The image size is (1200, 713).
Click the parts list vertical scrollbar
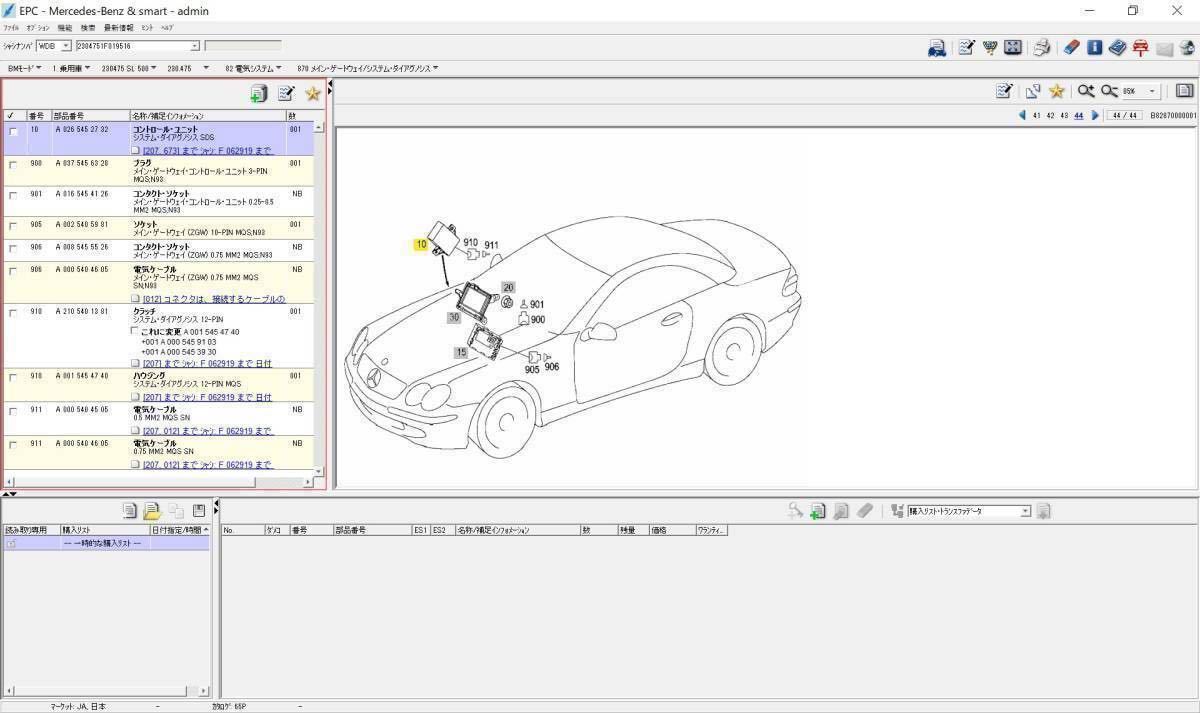(x=320, y=298)
